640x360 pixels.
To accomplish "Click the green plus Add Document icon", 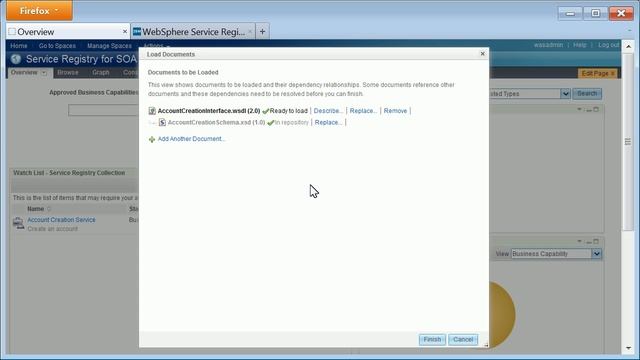I will point(152,139).
